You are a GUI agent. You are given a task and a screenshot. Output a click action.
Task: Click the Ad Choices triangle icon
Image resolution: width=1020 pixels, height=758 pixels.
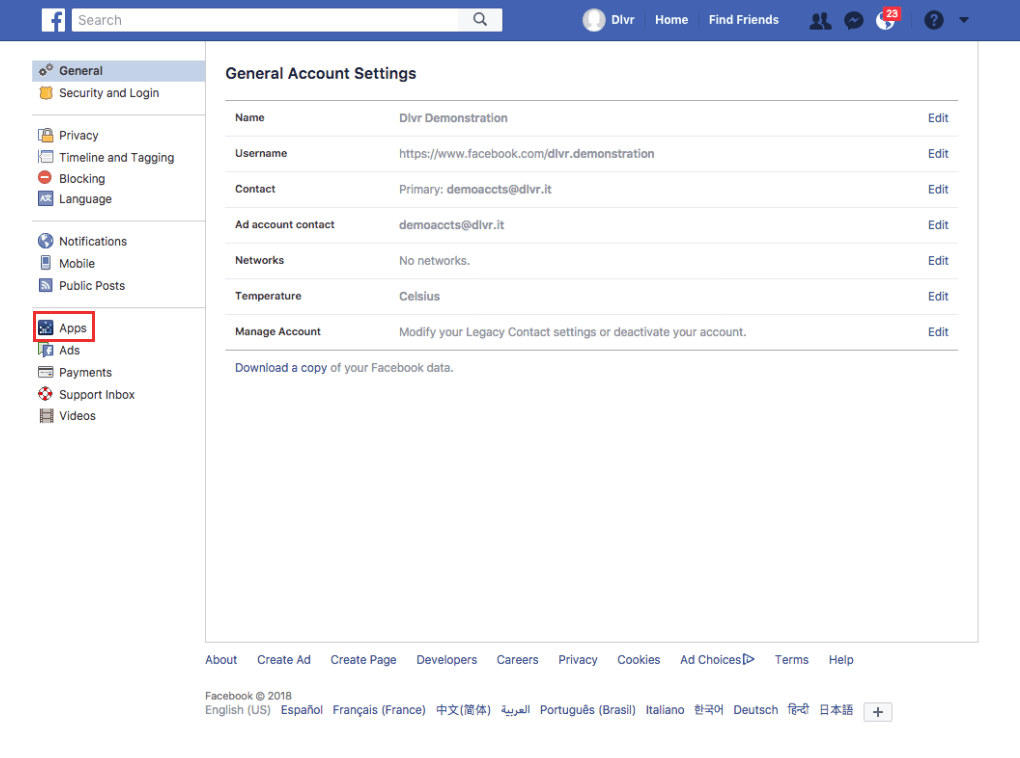749,659
